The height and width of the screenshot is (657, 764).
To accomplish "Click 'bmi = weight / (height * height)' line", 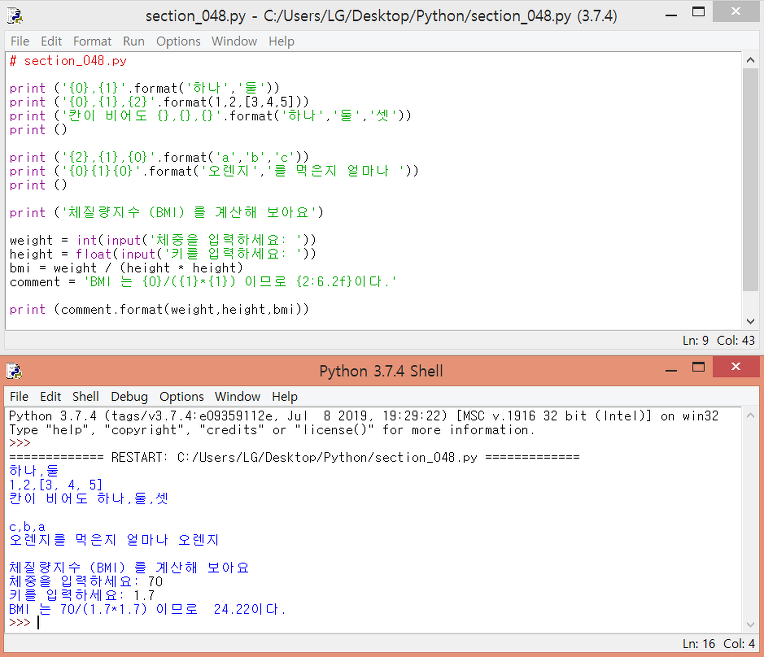I will 126,268.
